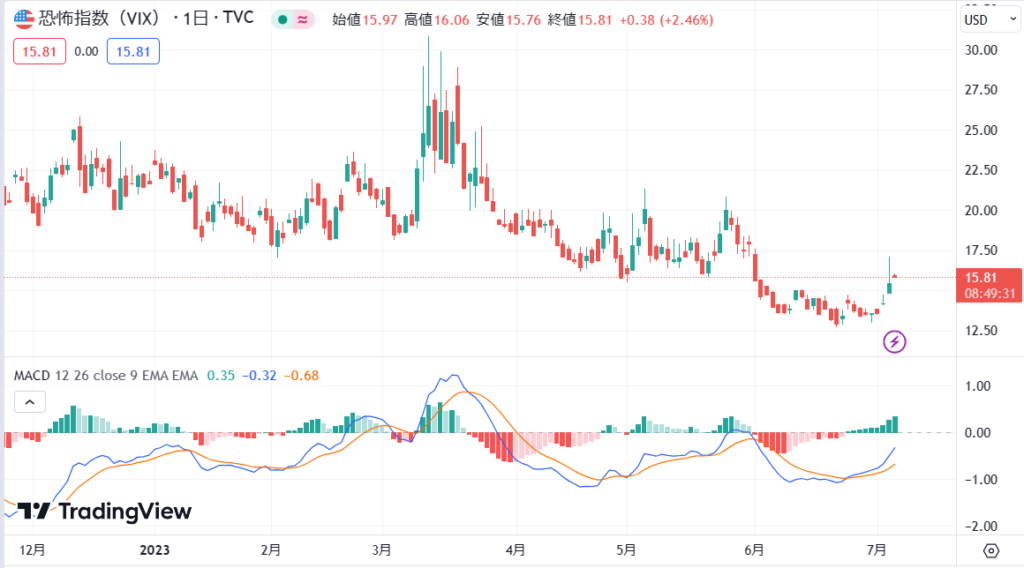Image resolution: width=1024 pixels, height=568 pixels.
Task: Click the 1.00 MACD axis label
Action: (x=978, y=386)
